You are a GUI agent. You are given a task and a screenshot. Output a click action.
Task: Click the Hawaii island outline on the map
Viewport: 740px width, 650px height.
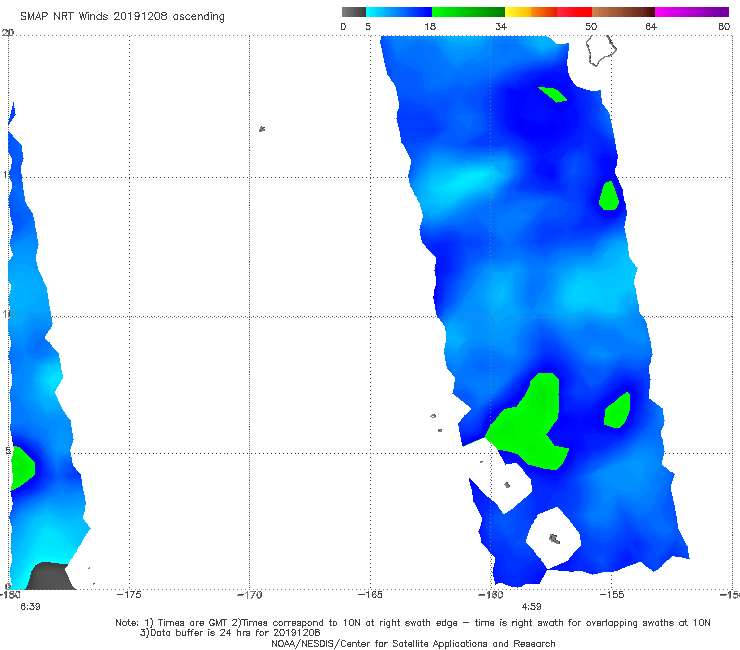click(601, 50)
